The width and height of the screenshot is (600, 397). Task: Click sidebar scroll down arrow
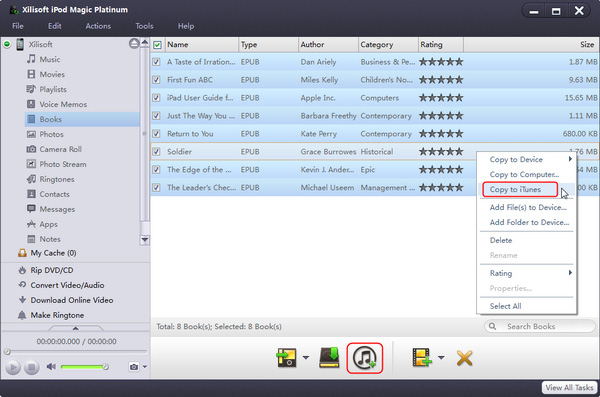coord(145,240)
